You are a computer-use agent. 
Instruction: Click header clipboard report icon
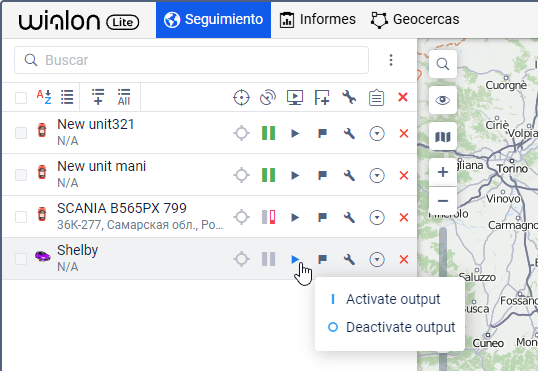coord(376,98)
